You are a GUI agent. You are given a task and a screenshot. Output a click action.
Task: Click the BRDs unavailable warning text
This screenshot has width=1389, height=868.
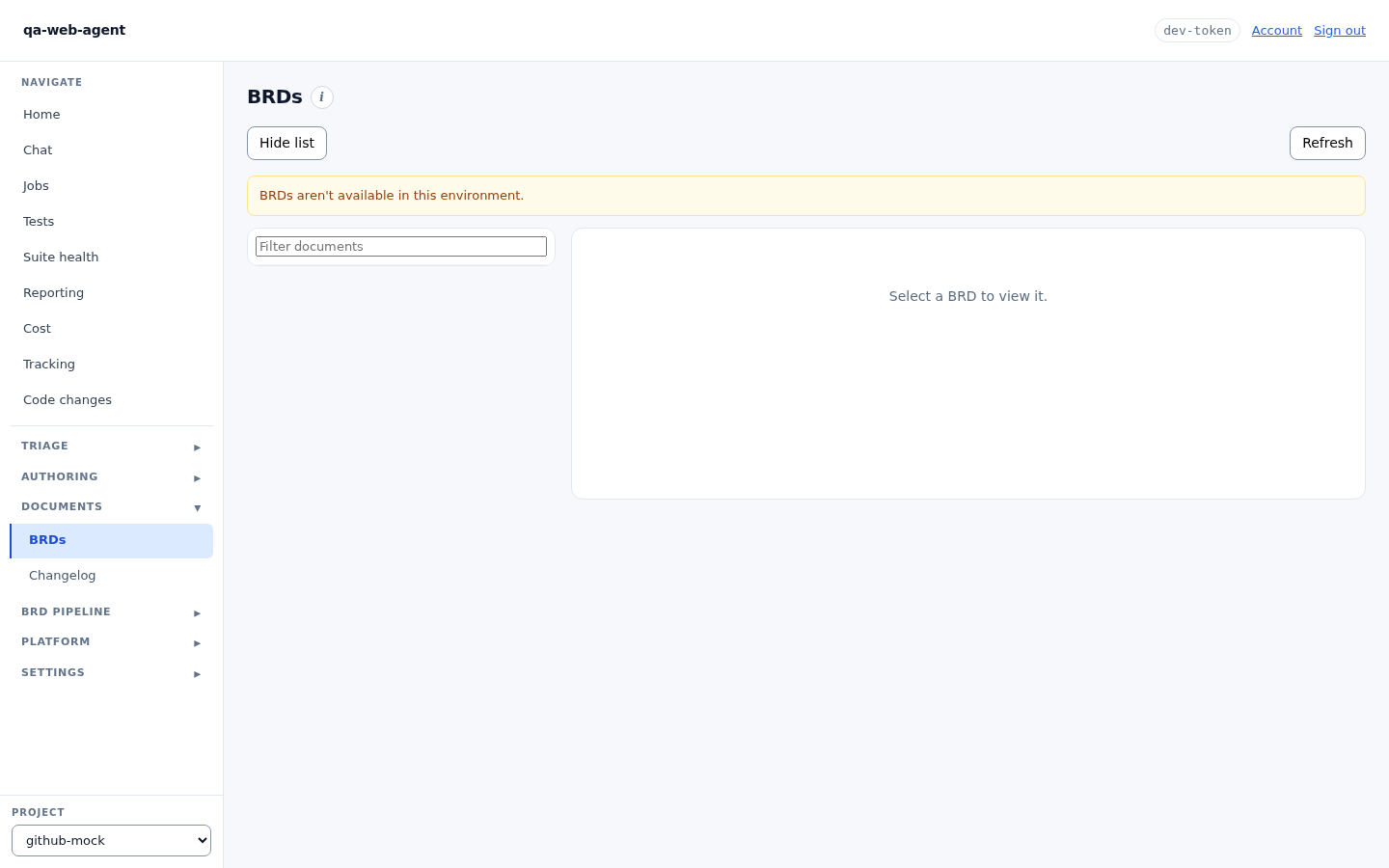(392, 196)
